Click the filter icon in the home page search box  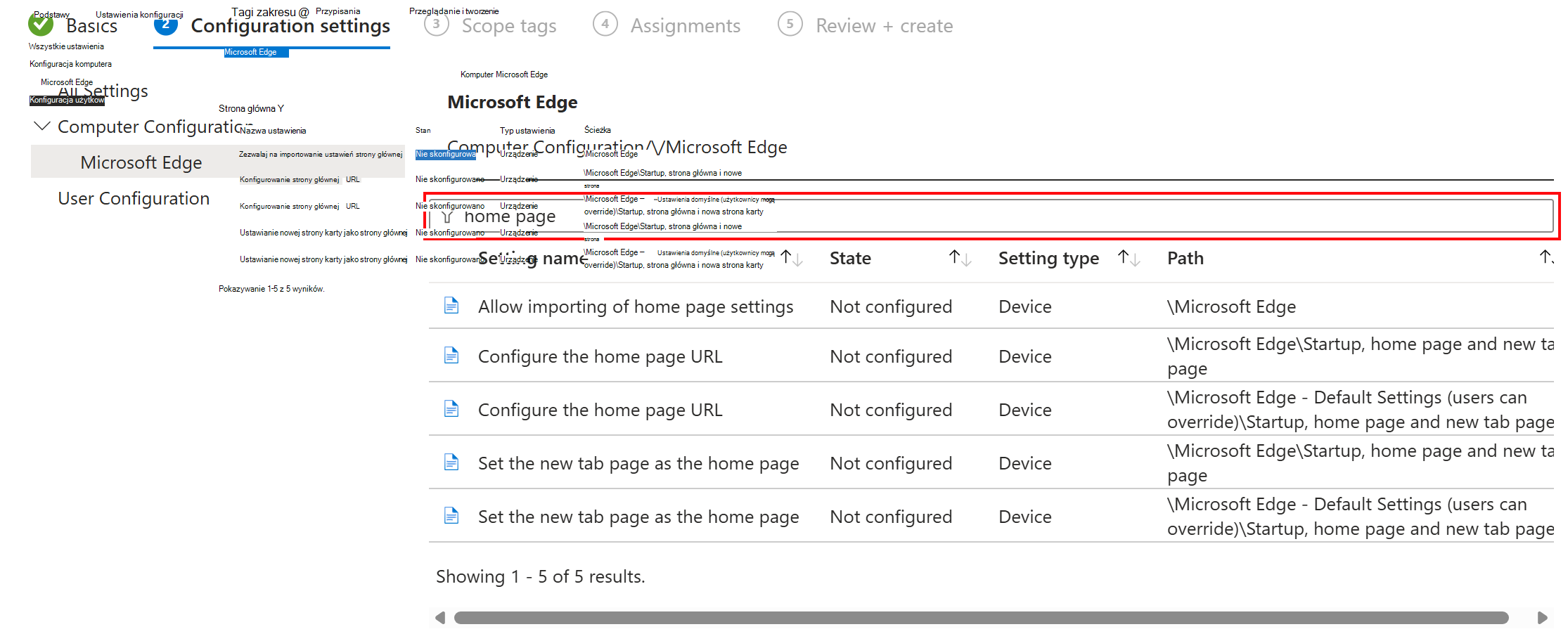tap(447, 216)
